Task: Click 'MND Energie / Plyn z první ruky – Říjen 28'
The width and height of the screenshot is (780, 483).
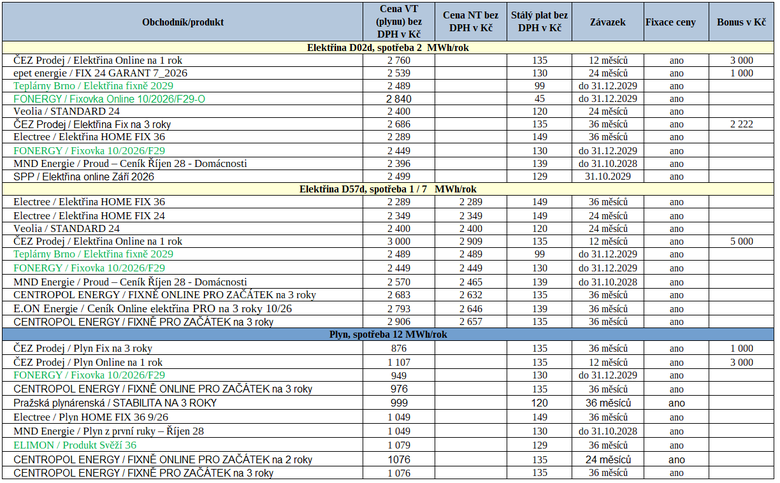Action: (x=109, y=431)
